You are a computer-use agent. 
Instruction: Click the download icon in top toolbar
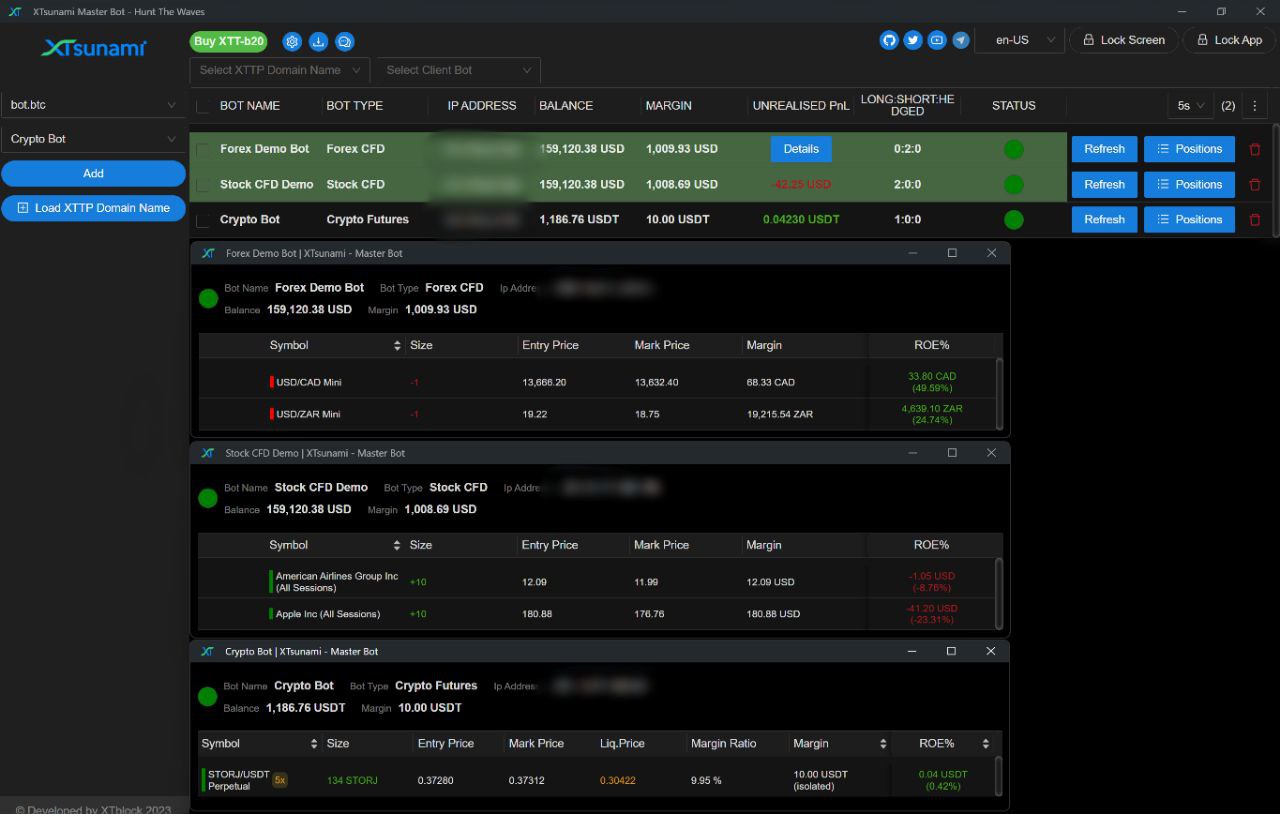(318, 42)
